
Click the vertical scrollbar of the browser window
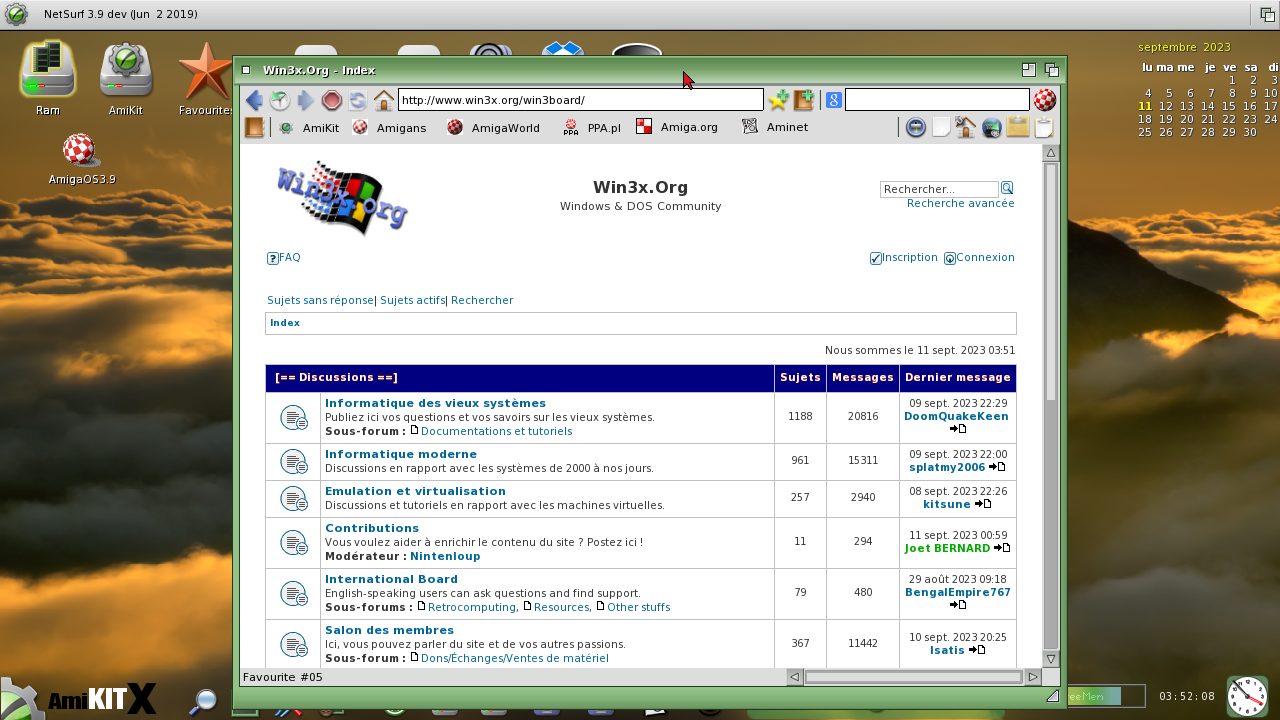point(1051,405)
